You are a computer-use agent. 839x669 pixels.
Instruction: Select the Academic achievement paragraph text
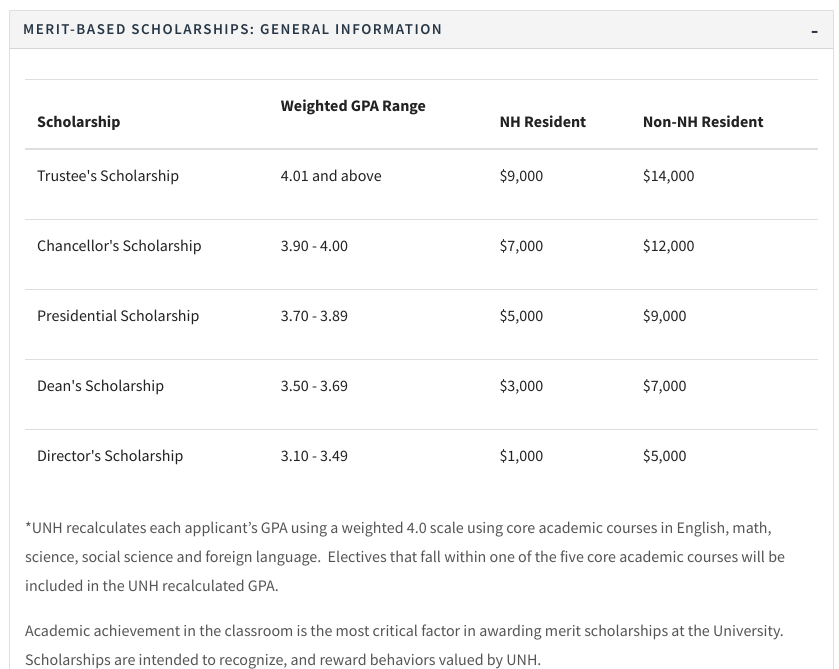(404, 645)
